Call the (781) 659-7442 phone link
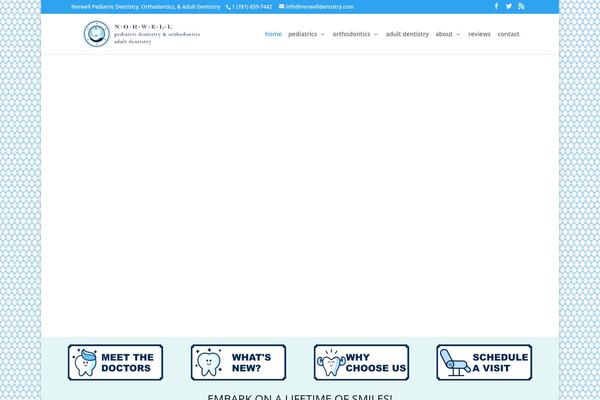The image size is (600, 400). click(x=251, y=7)
